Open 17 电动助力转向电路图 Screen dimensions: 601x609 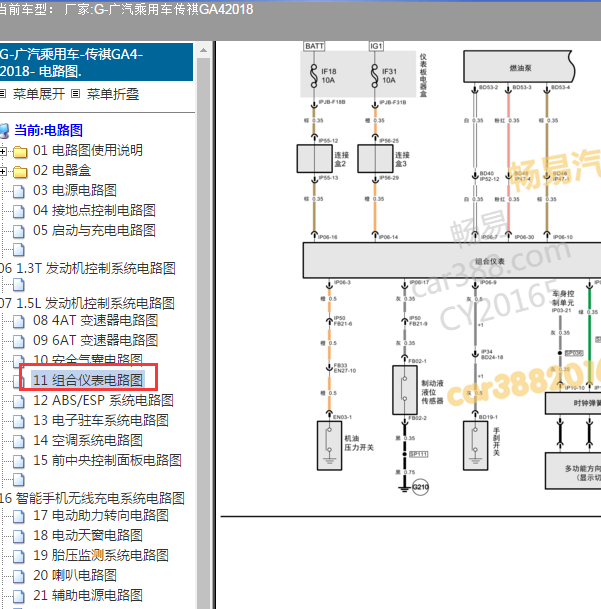point(101,515)
